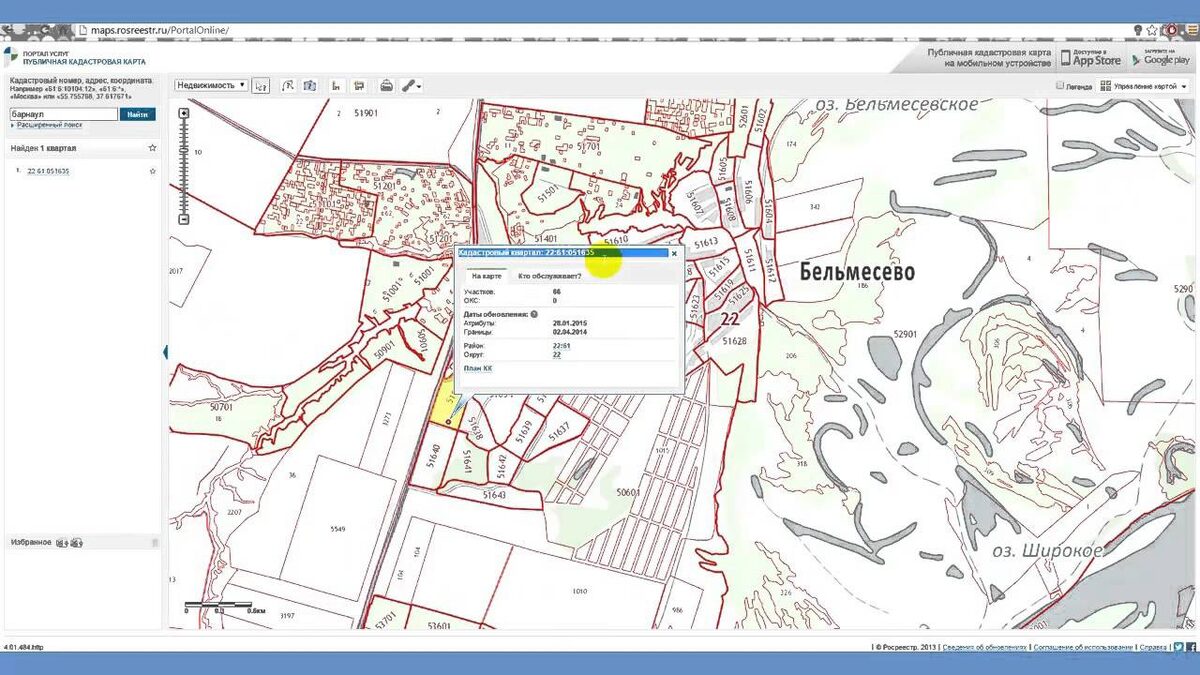Click the browser address bar URL
The width and height of the screenshot is (1200, 675).
[160, 31]
